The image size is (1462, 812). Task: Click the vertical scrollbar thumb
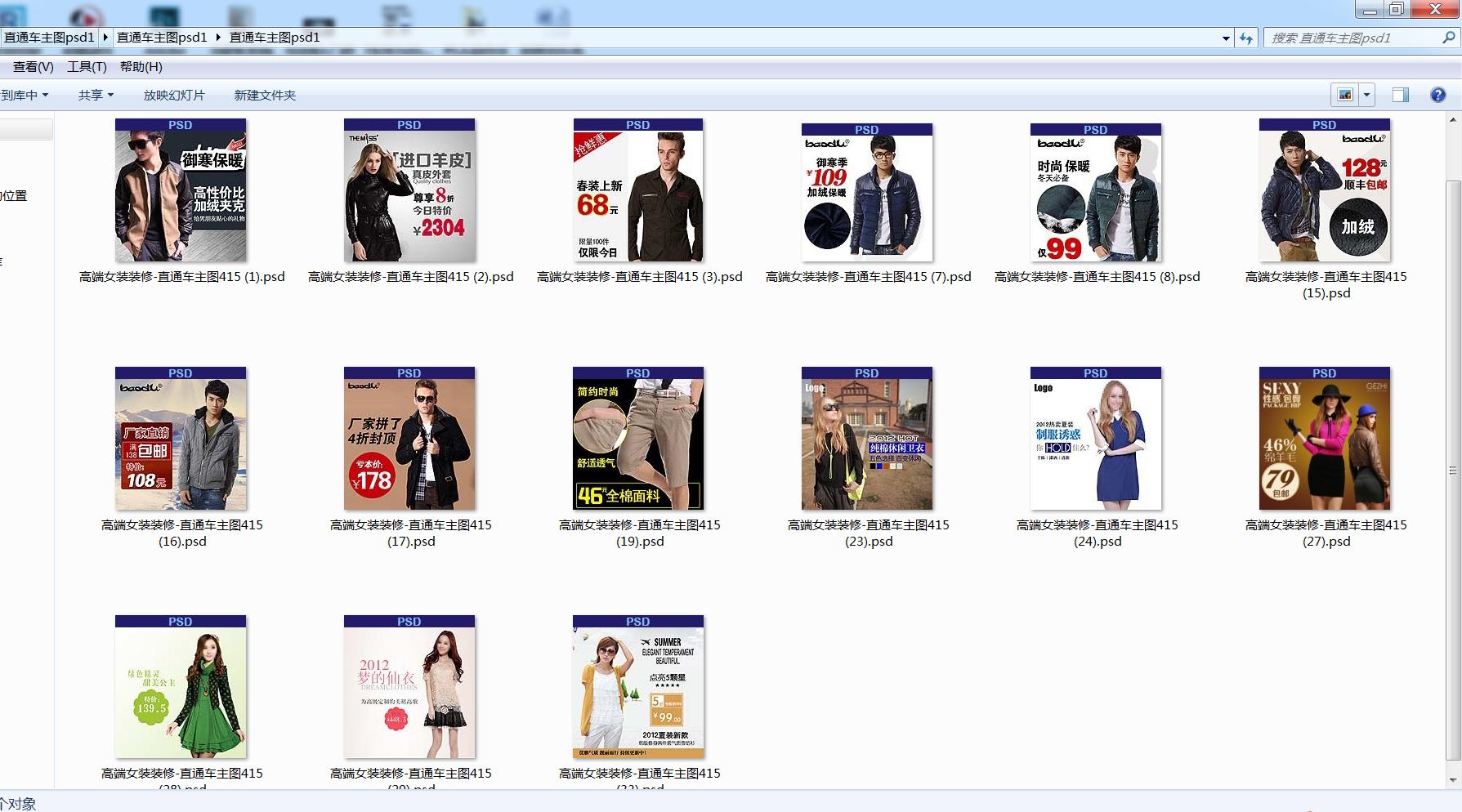1452,470
